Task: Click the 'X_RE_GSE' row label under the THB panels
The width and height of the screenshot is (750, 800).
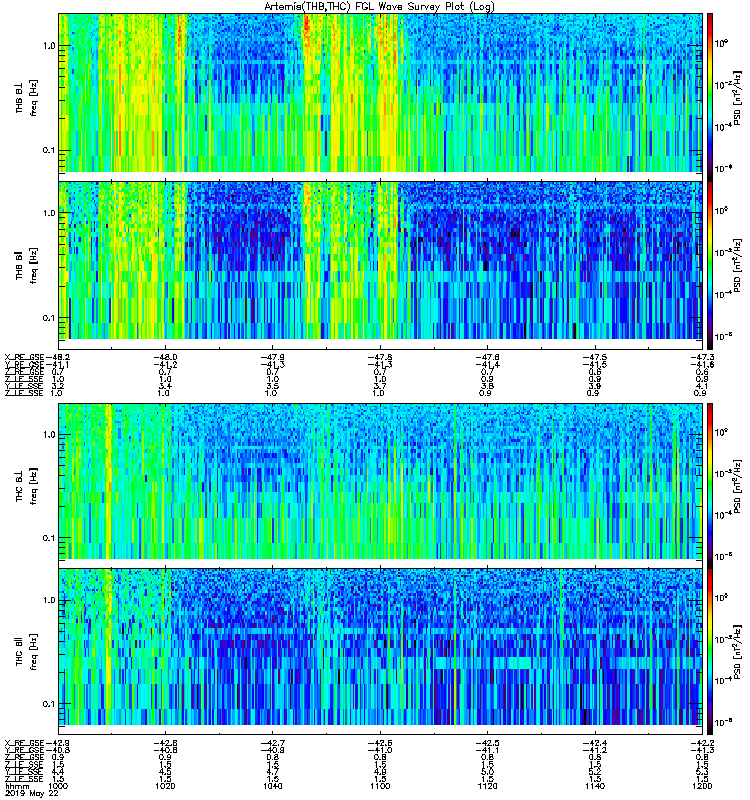Action: 24,357
